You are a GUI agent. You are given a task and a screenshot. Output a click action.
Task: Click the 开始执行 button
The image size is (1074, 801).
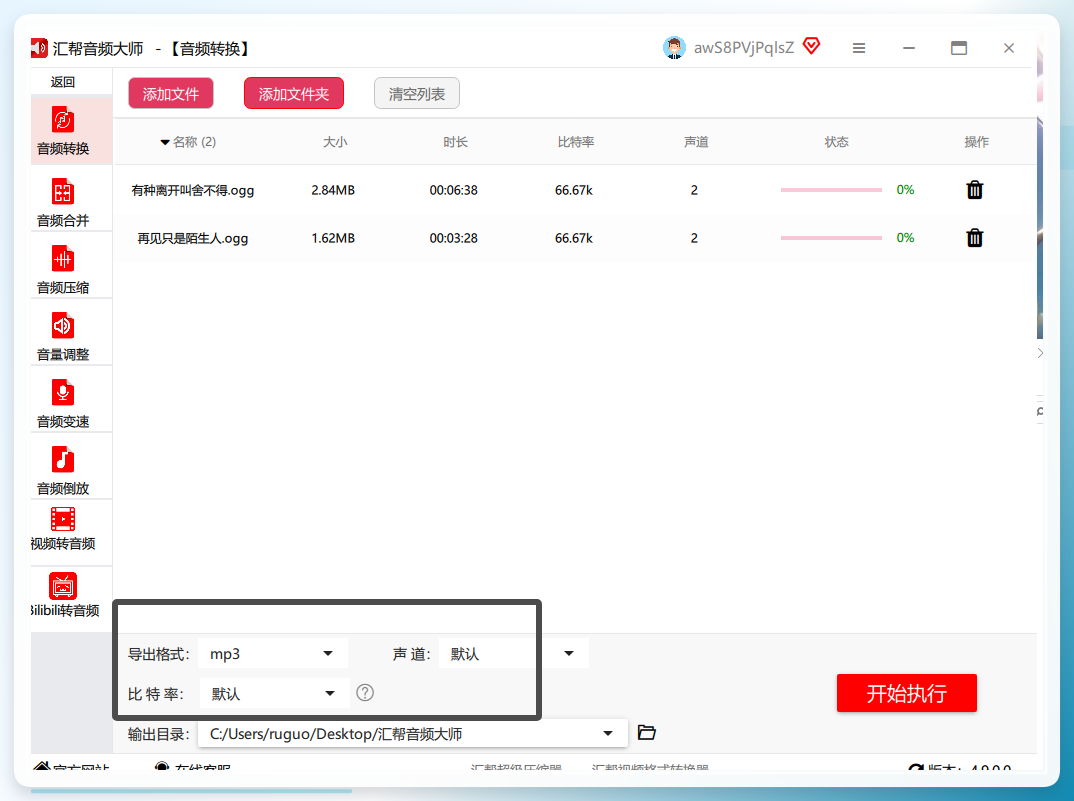907,693
